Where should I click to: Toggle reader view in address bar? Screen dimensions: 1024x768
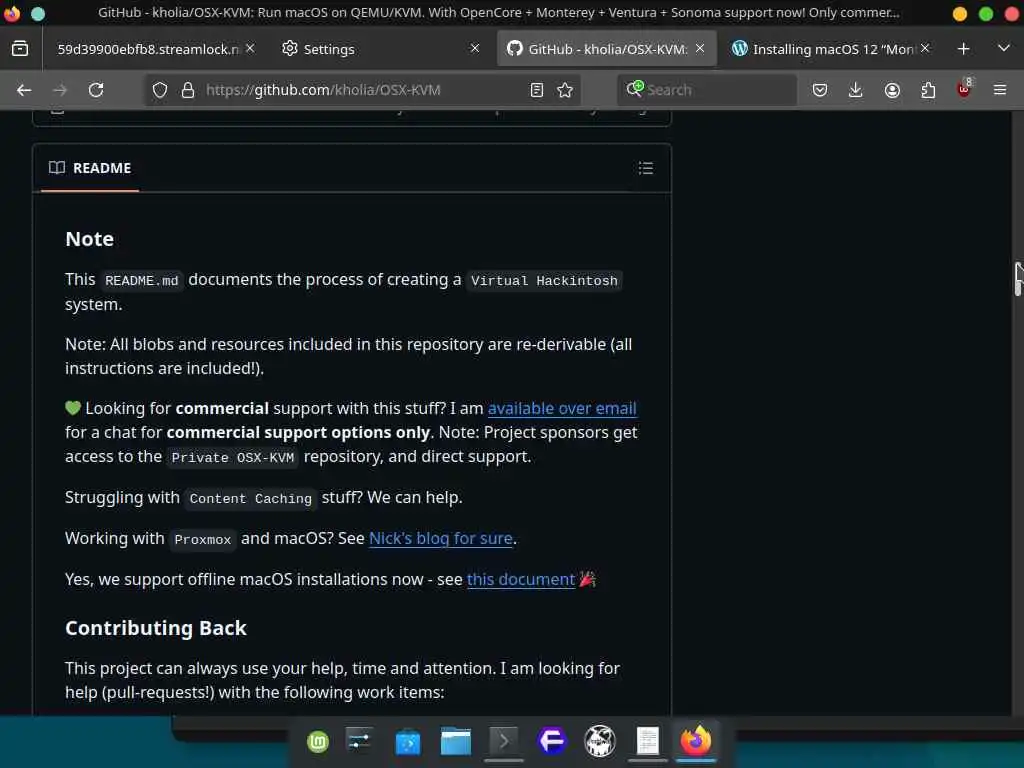tap(537, 90)
